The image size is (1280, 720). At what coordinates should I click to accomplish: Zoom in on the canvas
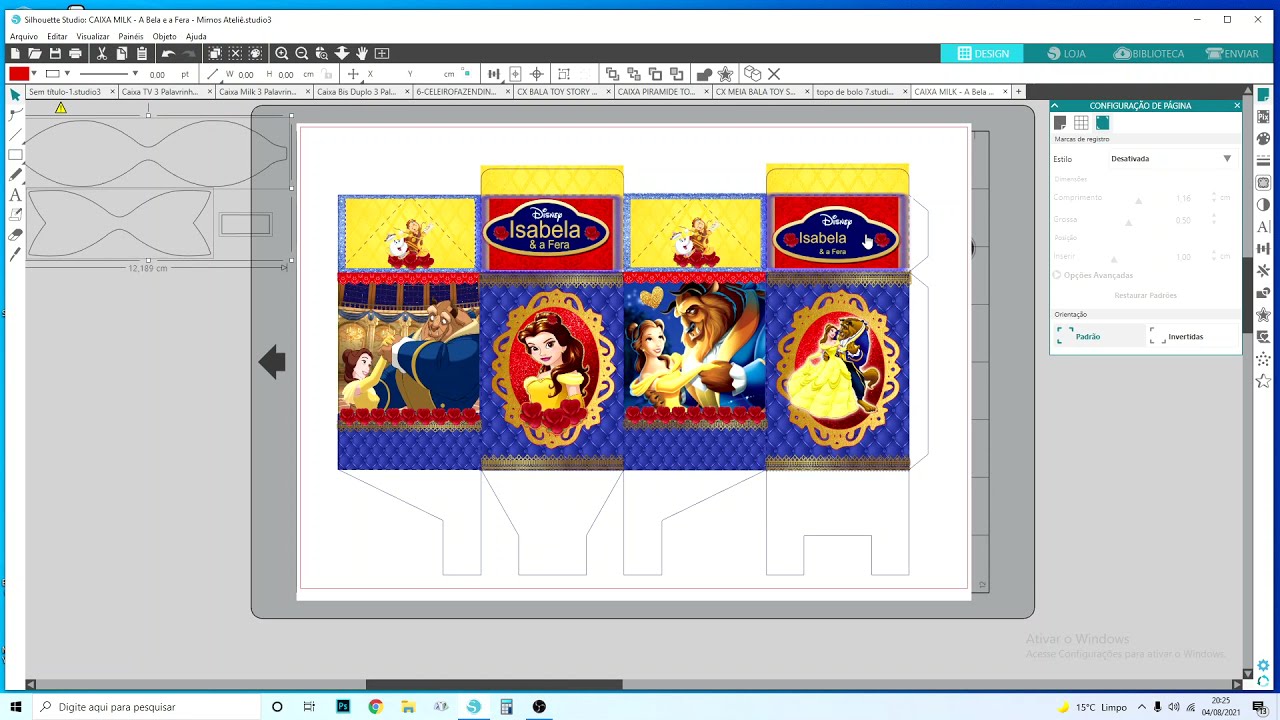tap(282, 53)
